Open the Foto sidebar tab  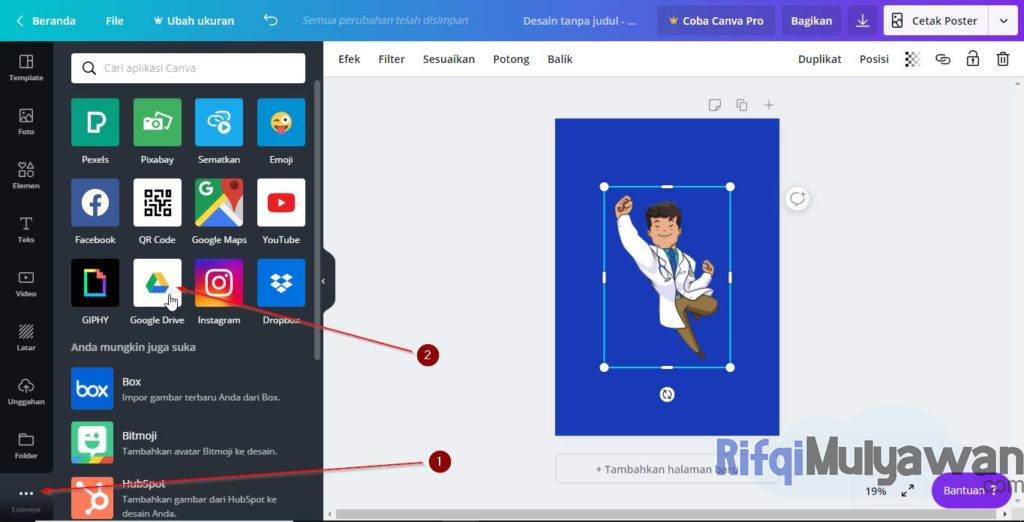(26, 122)
